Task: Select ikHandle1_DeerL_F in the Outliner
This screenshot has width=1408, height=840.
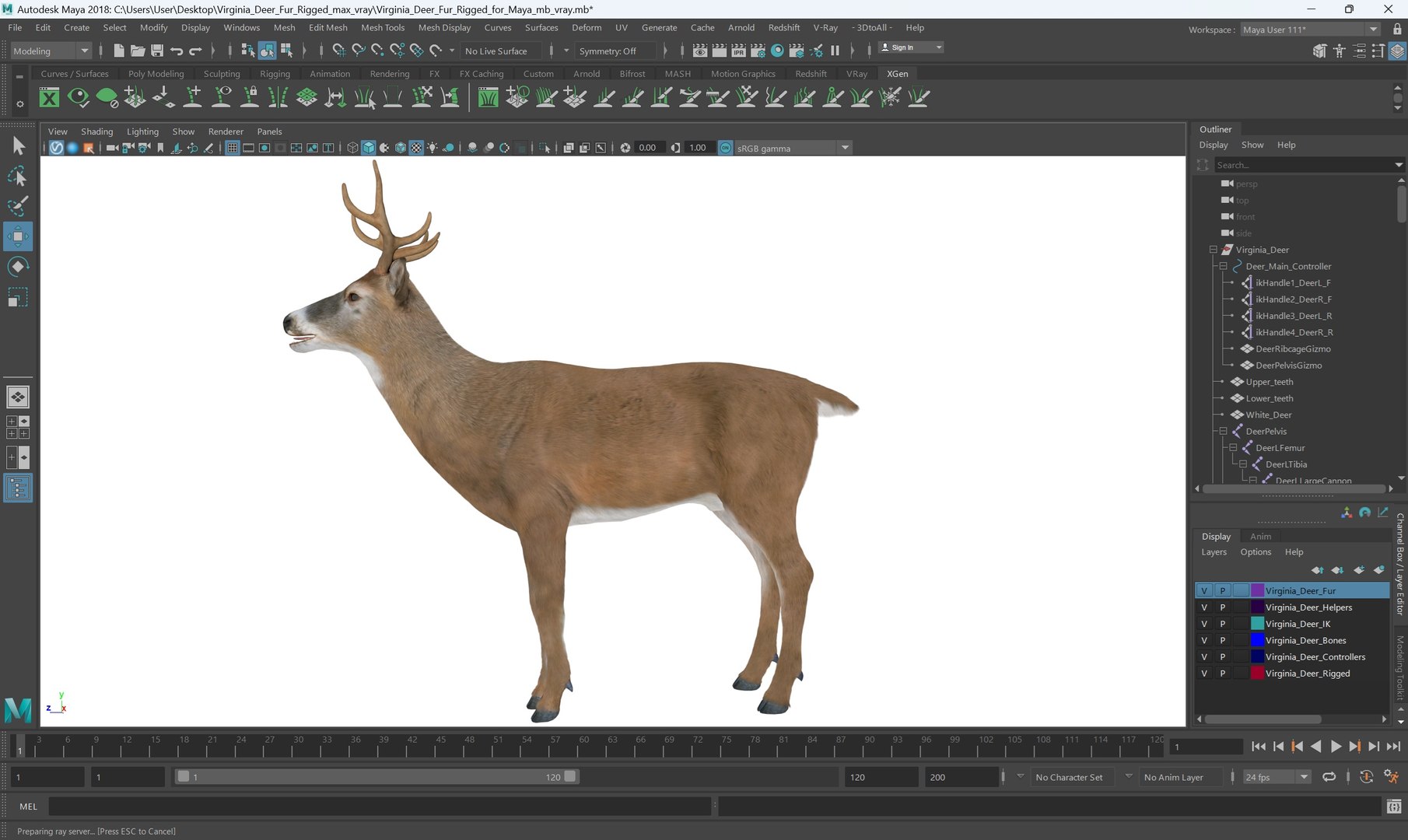Action: pos(1292,282)
